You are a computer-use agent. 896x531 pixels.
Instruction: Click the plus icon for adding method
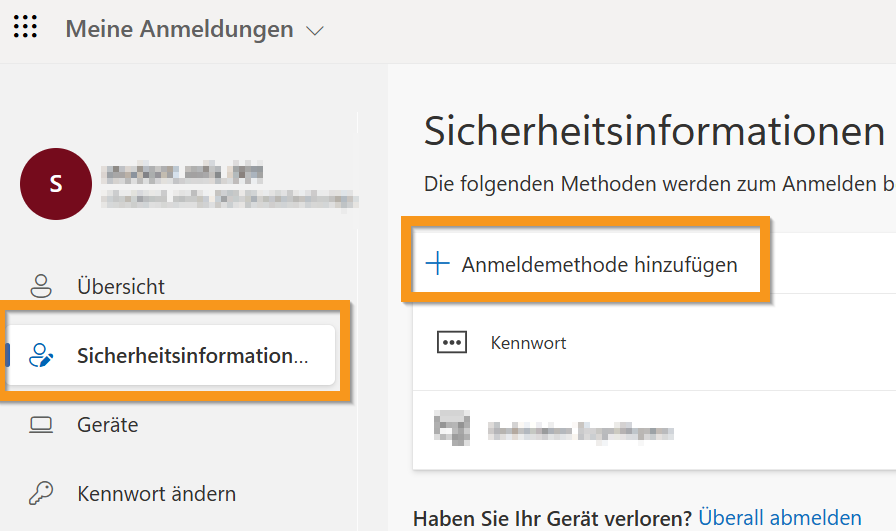coord(438,264)
